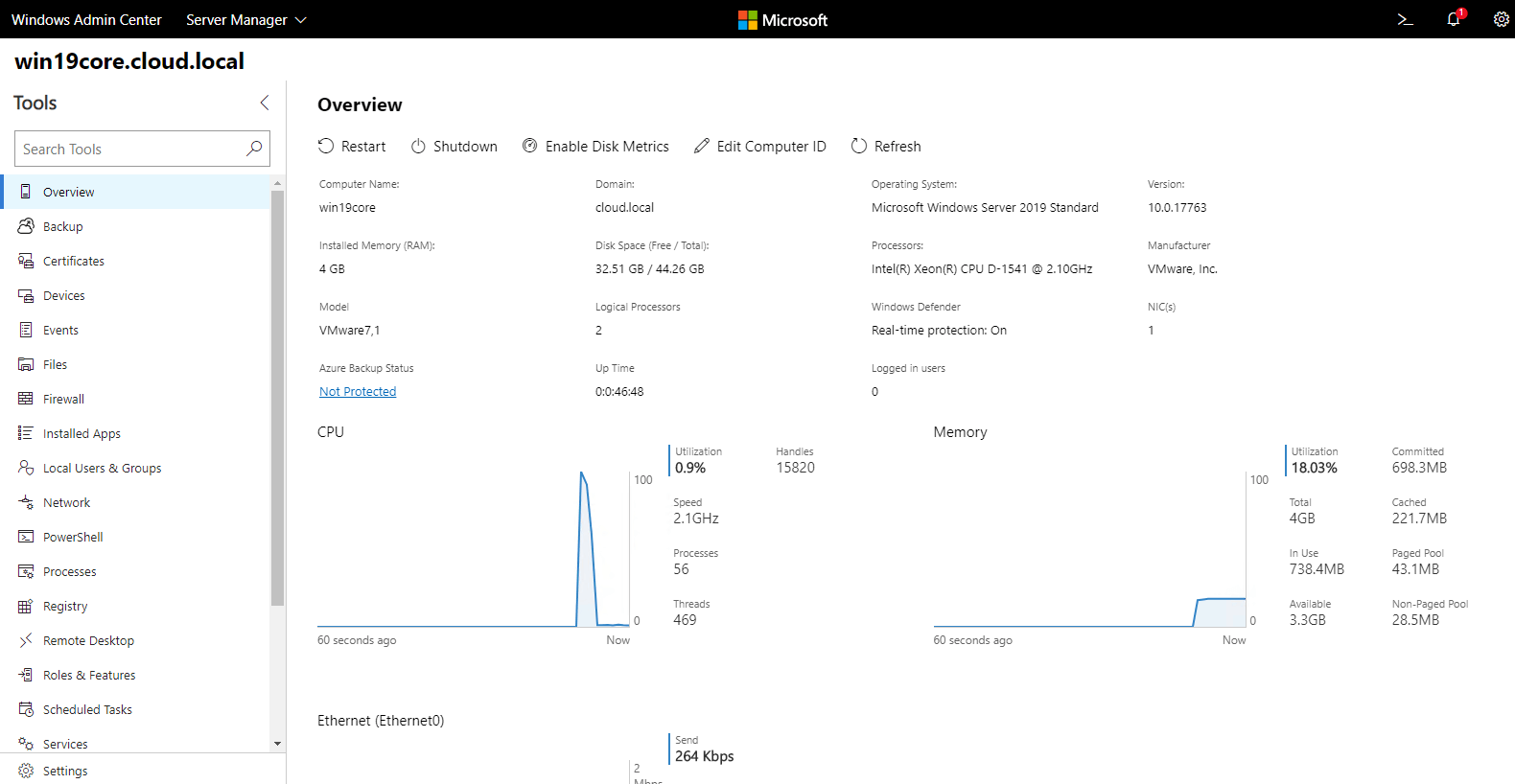Open the Certificates tool
Image resolution: width=1515 pixels, height=784 pixels.
[136, 261]
